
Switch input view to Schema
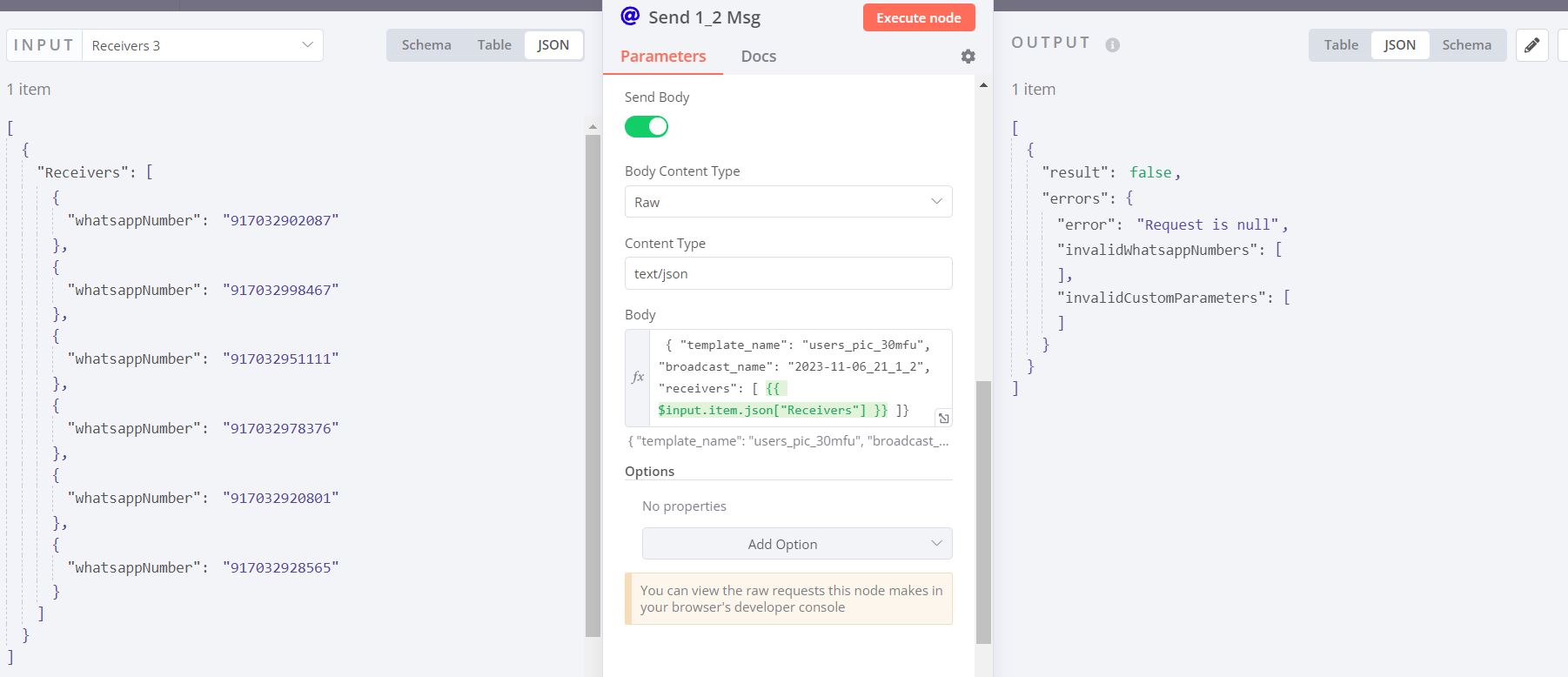pyautogui.click(x=426, y=45)
